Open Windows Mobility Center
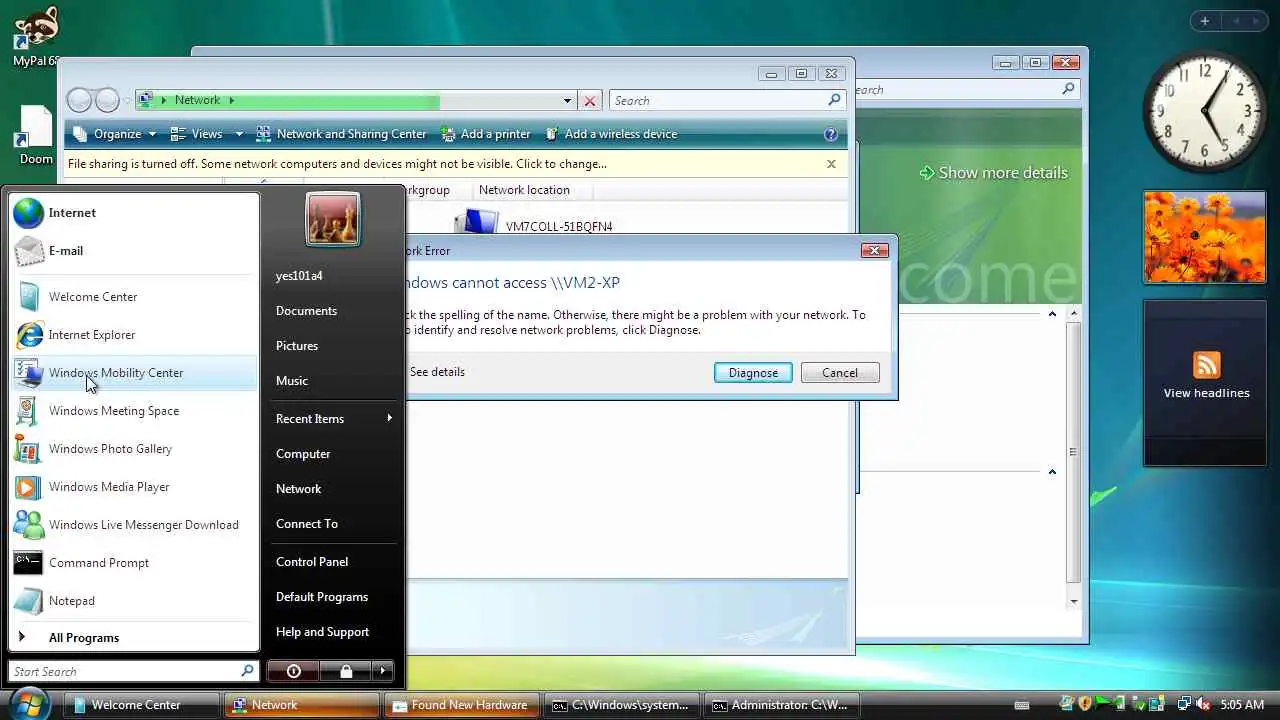1280x720 pixels. pyautogui.click(x=133, y=373)
